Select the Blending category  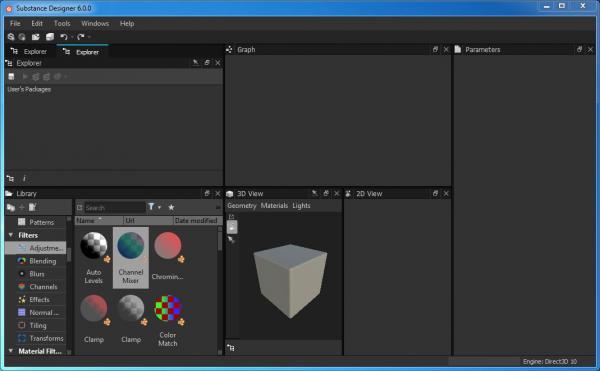point(42,261)
